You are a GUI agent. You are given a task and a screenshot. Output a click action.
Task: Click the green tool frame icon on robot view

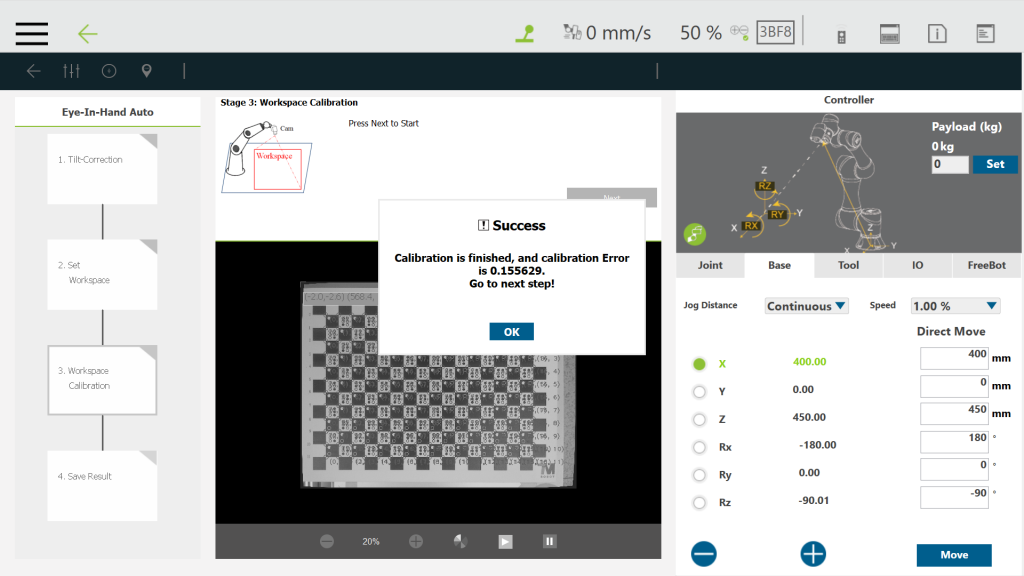[x=695, y=234]
